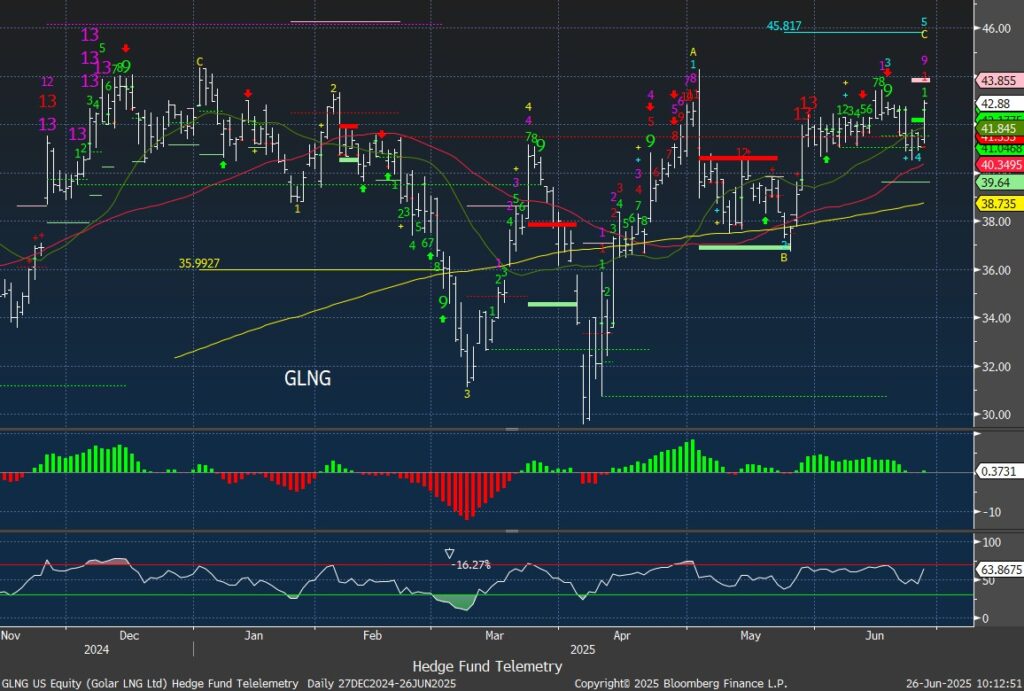Viewport: 1024px width, 691px height.
Task: Select the 0.3731 histogram value label
Action: pyautogui.click(x=999, y=471)
